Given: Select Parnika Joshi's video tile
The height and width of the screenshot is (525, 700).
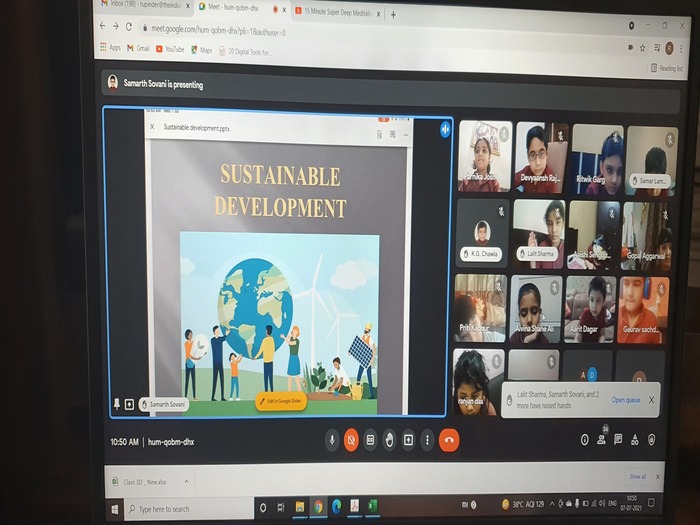Looking at the screenshot, I should [x=485, y=156].
